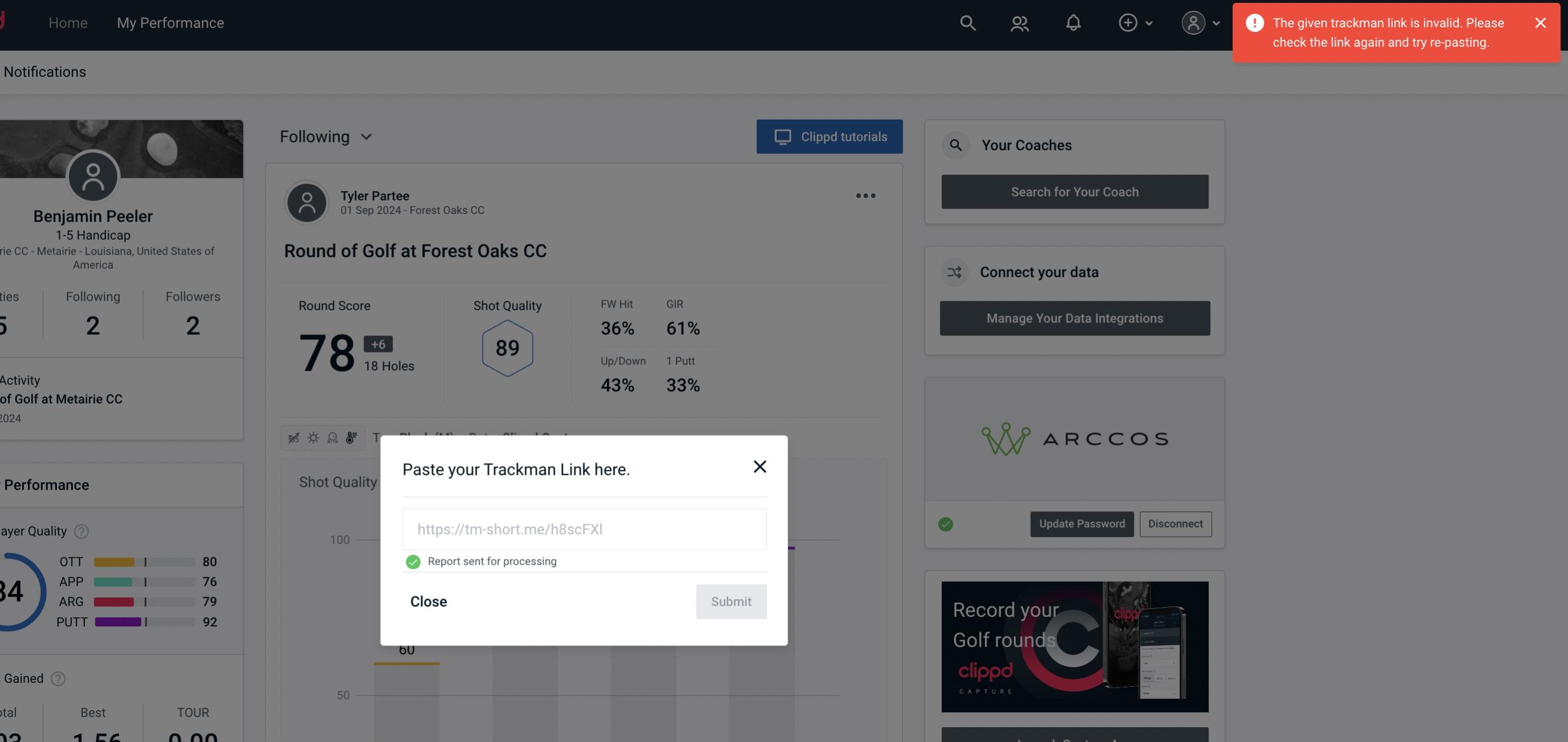Click the Clippd tutorials button

(830, 136)
